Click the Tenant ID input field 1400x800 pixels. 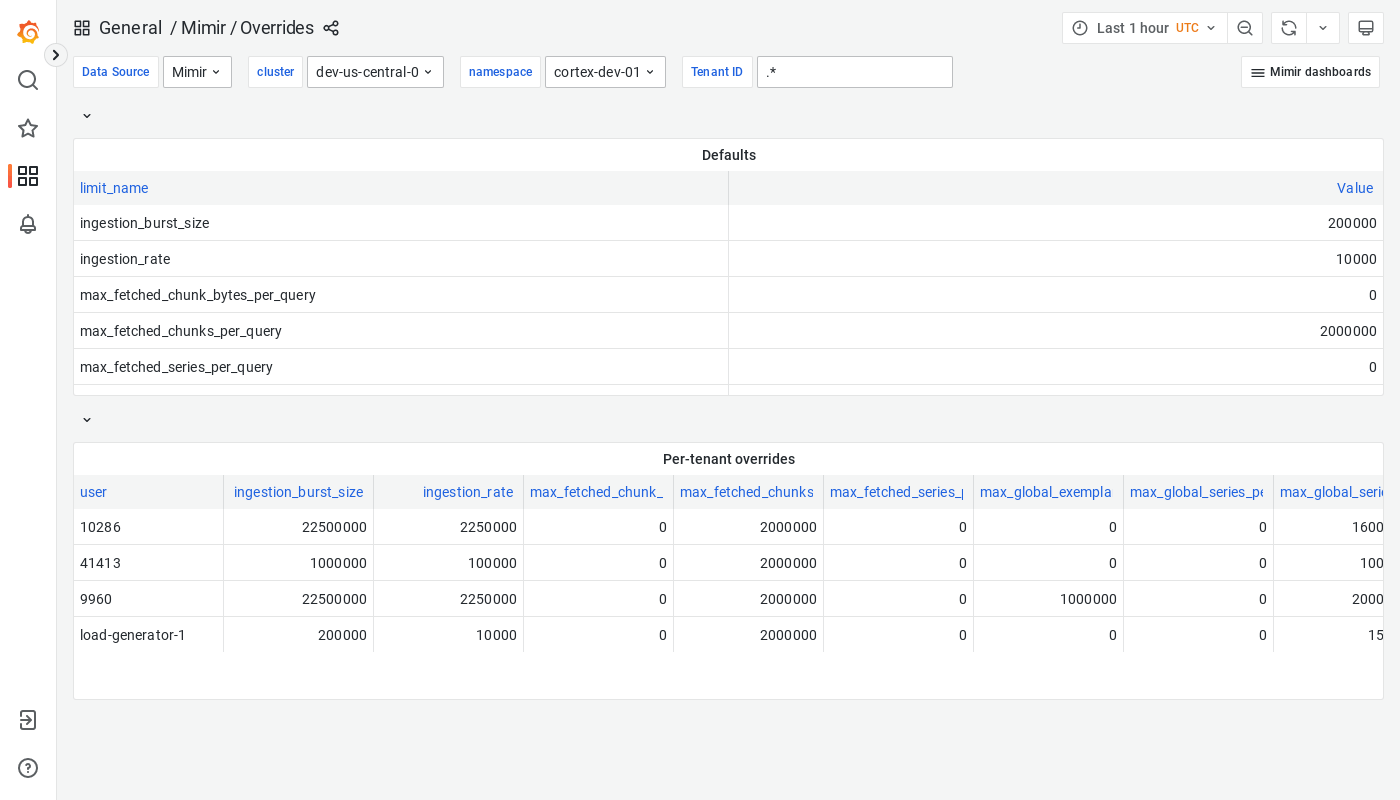854,71
